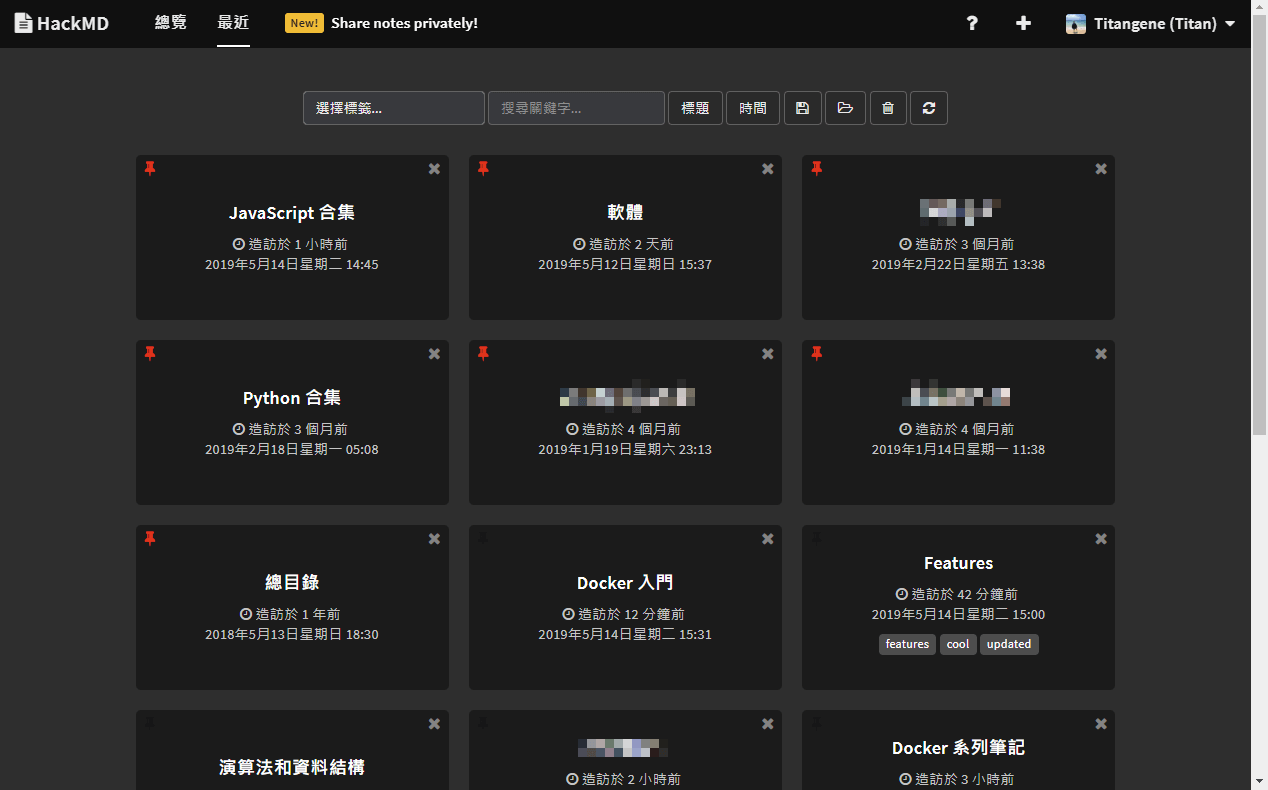
Task: Click the Titangene avatar image
Action: click(x=1076, y=23)
